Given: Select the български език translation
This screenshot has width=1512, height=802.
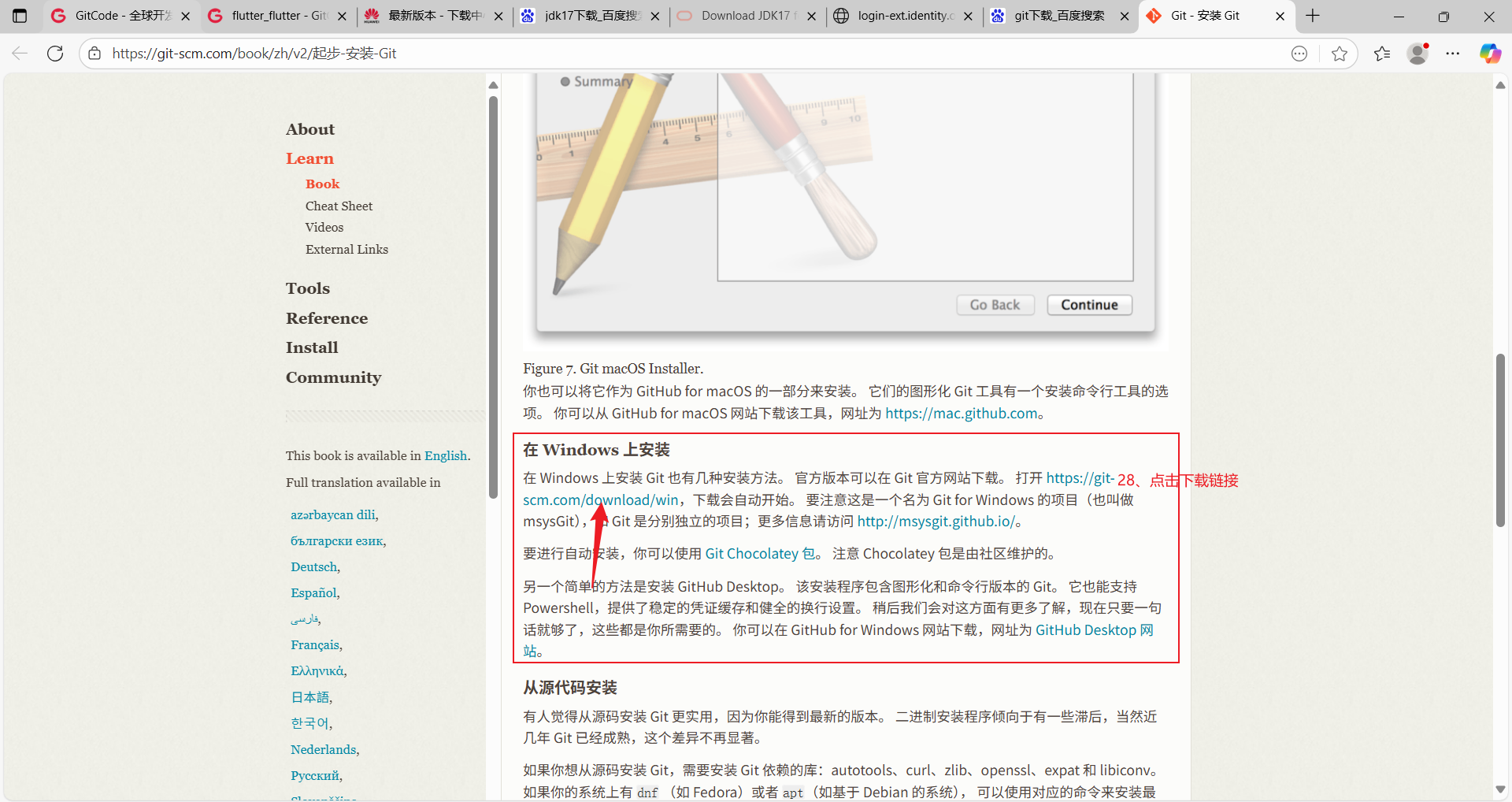Looking at the screenshot, I should (337, 540).
